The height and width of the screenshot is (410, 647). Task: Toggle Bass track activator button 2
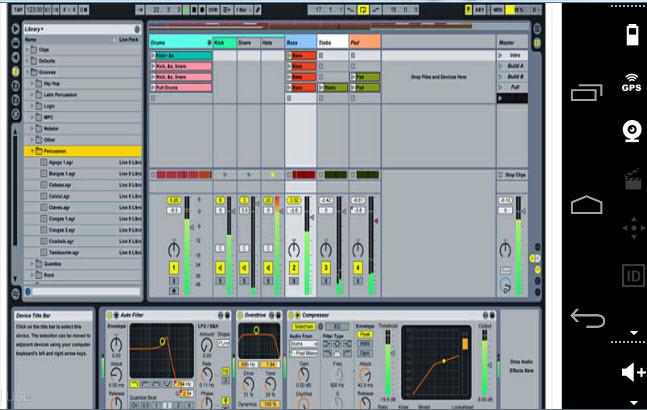[294, 268]
